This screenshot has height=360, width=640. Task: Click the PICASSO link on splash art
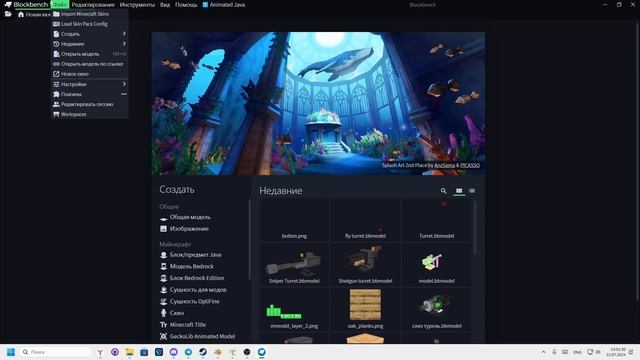(470, 165)
